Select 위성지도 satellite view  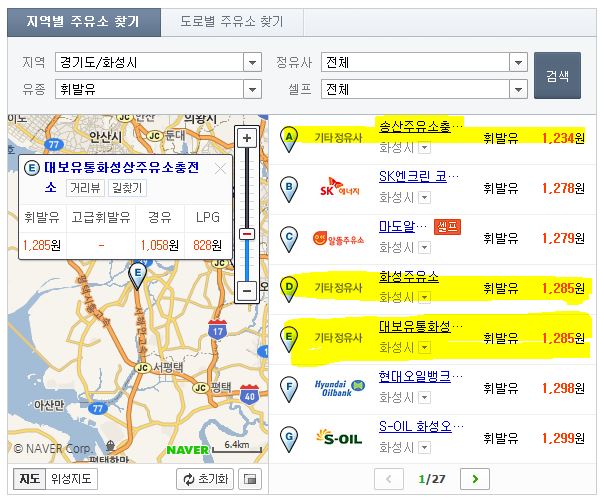pos(71,479)
